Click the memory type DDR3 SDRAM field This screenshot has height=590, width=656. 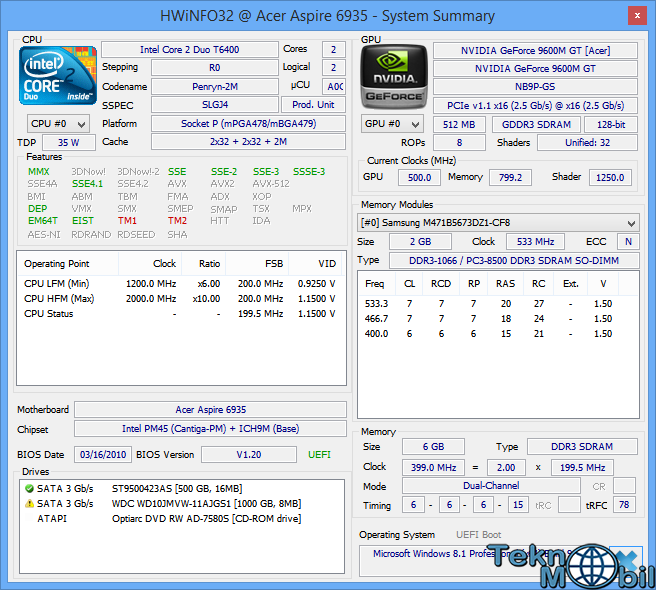[582, 447]
